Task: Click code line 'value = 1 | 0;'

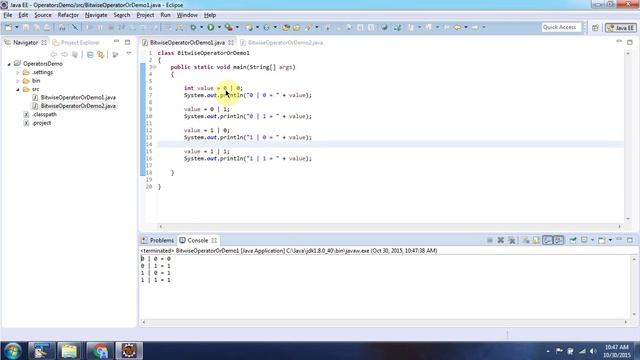Action: click(x=207, y=130)
